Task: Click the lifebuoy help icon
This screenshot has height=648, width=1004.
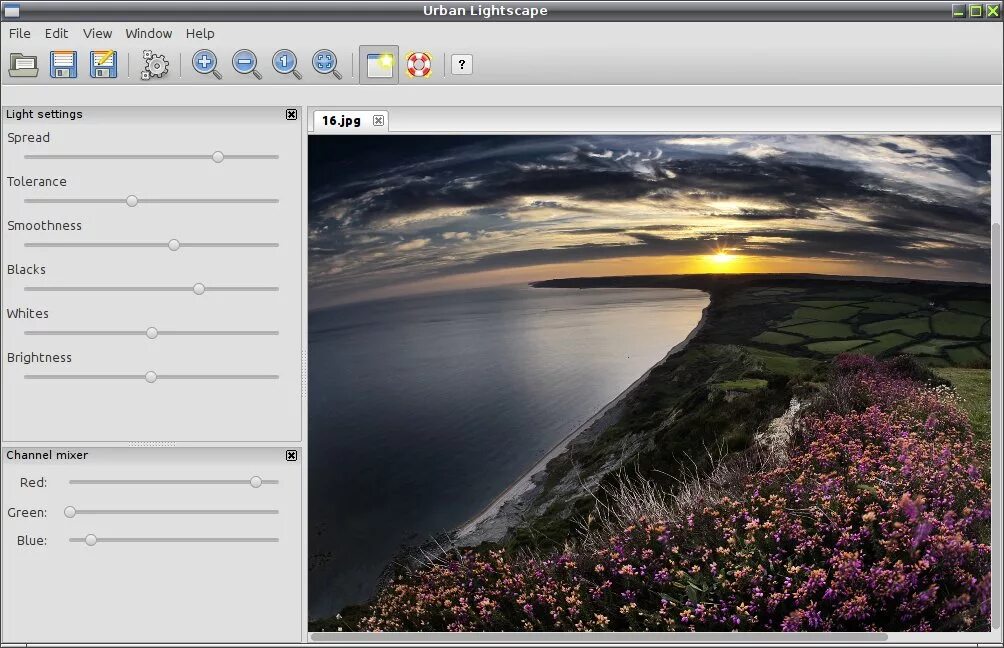Action: tap(419, 64)
